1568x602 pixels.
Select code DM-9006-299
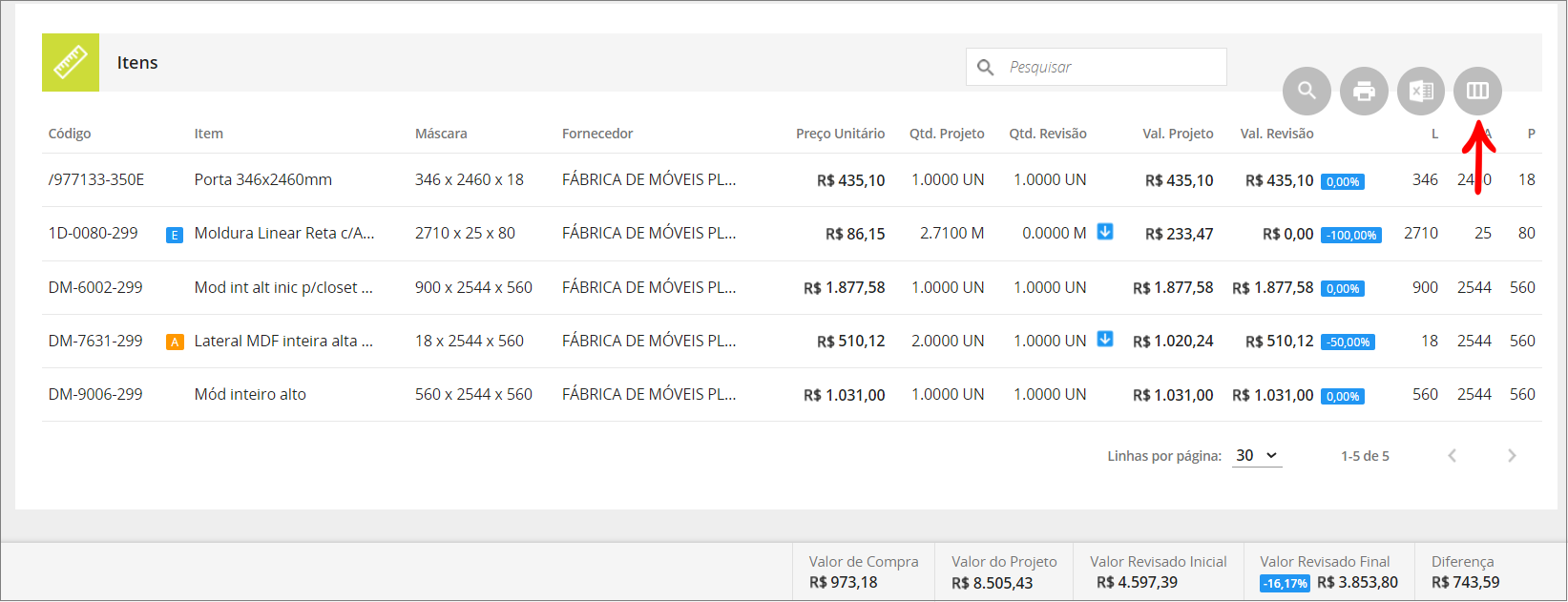(x=95, y=394)
